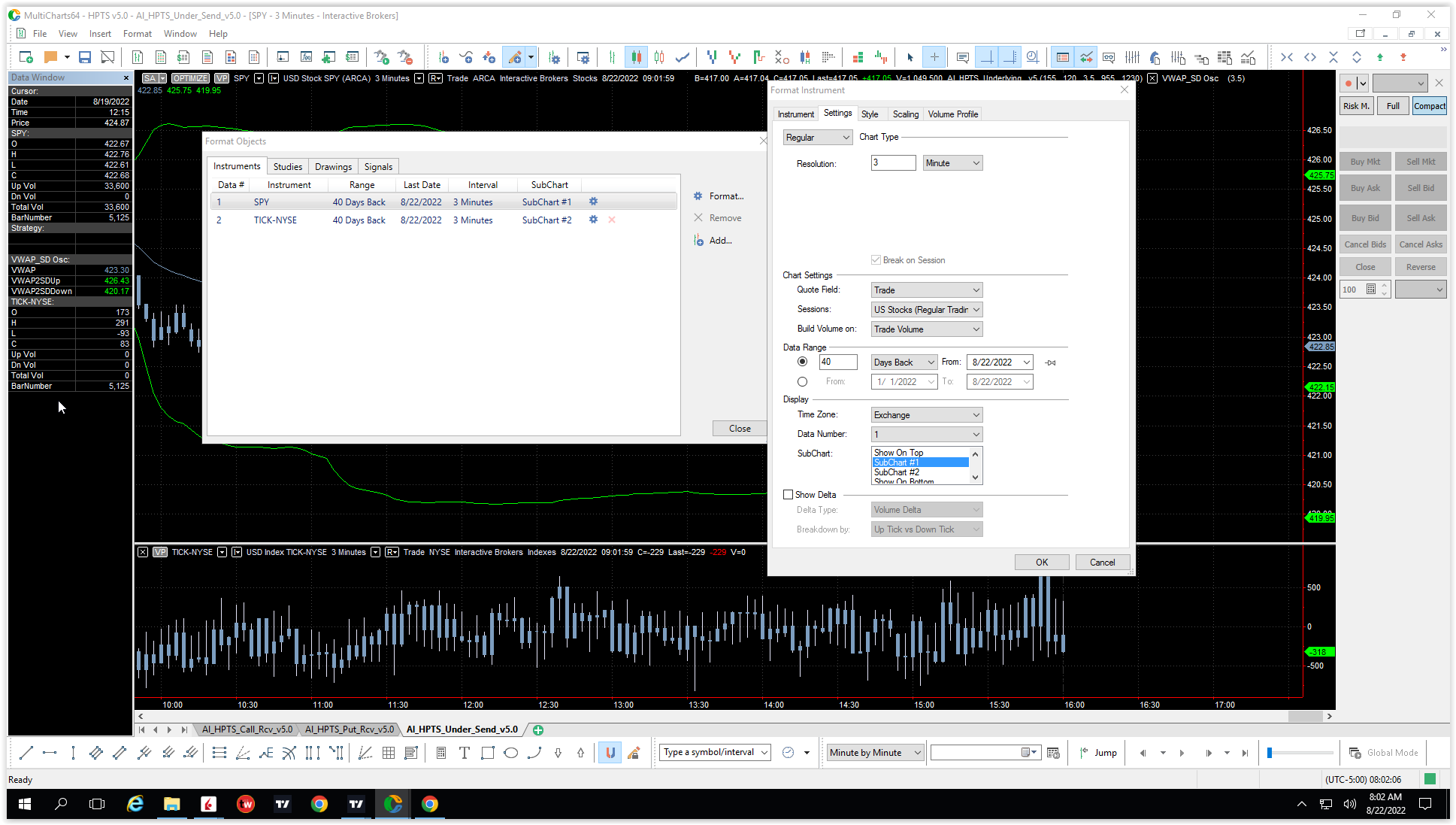Select the Text drawing tool
1456x825 pixels.
(x=465, y=753)
